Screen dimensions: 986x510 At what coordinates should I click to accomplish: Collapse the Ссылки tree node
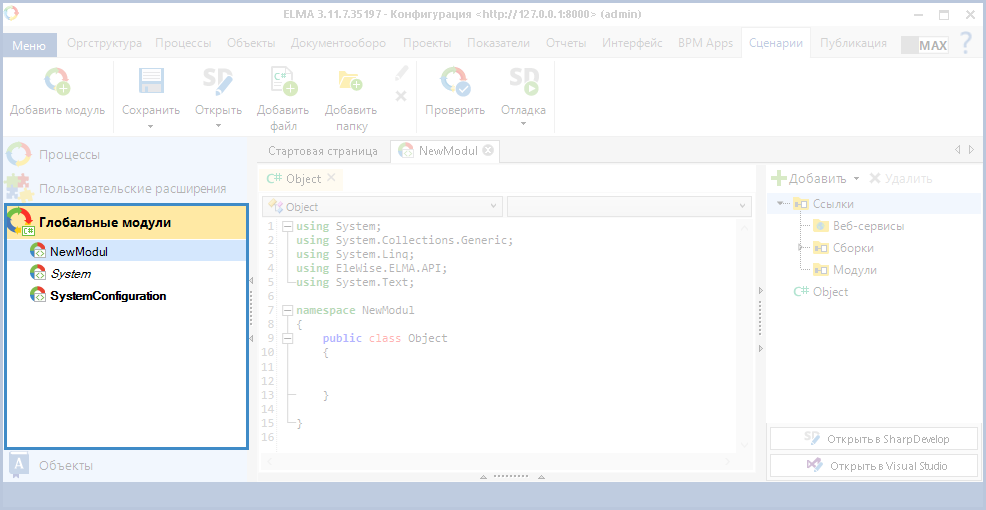click(x=780, y=204)
